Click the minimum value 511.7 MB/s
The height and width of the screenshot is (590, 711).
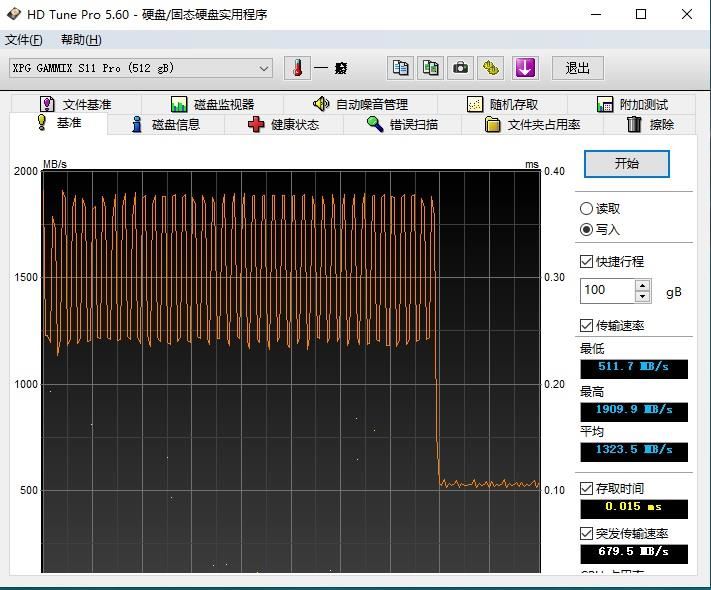point(634,369)
